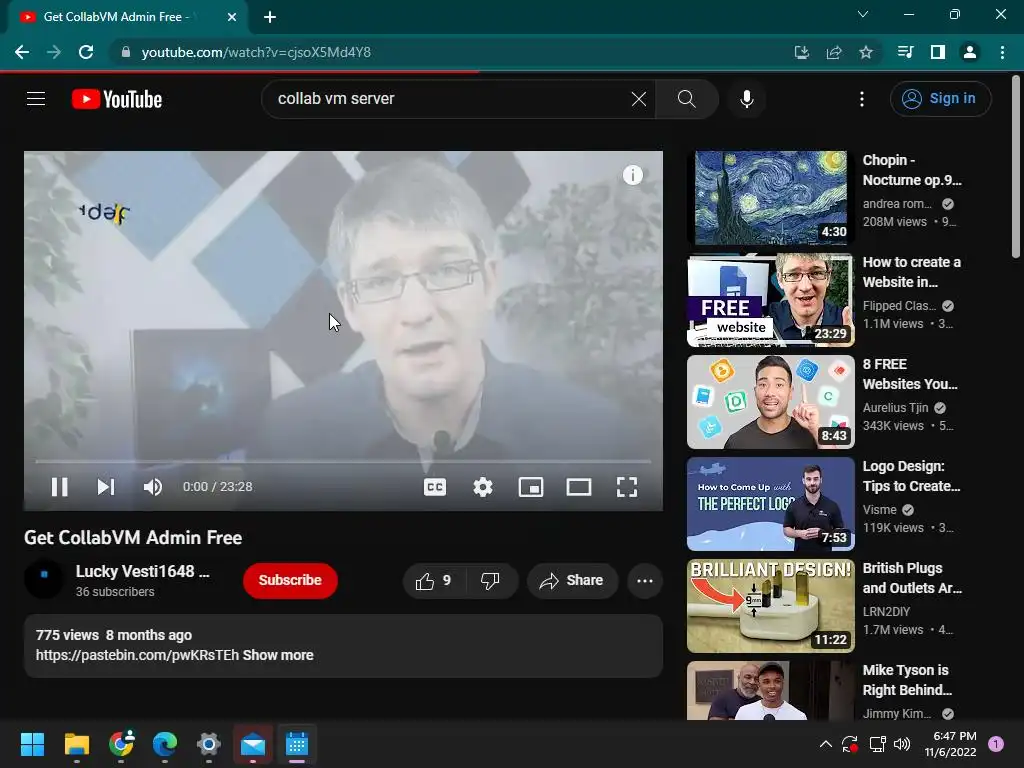Image resolution: width=1024 pixels, height=768 pixels.
Task: Open the YouTube hamburger guide menu
Action: [36, 99]
